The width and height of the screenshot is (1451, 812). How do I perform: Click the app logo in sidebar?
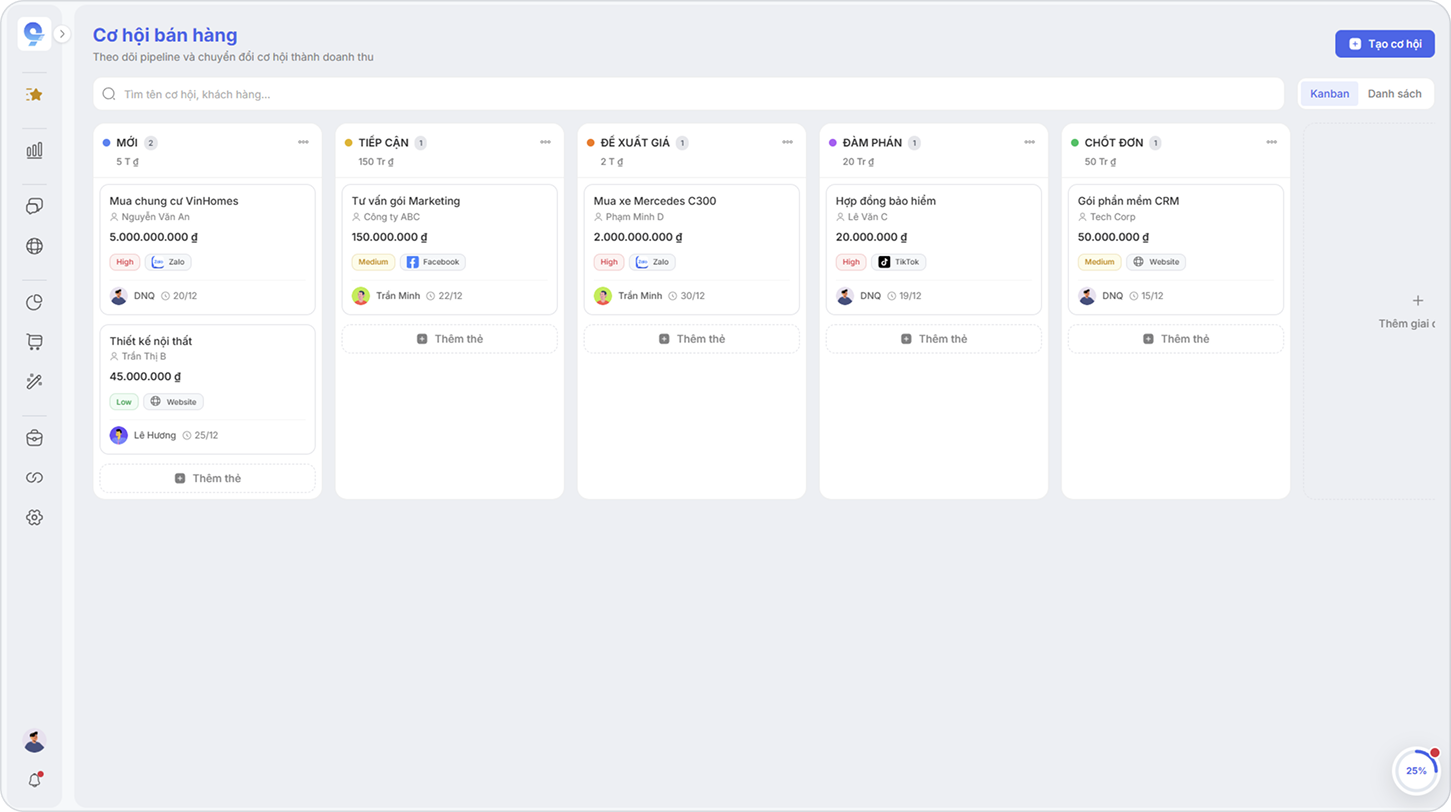click(34, 34)
